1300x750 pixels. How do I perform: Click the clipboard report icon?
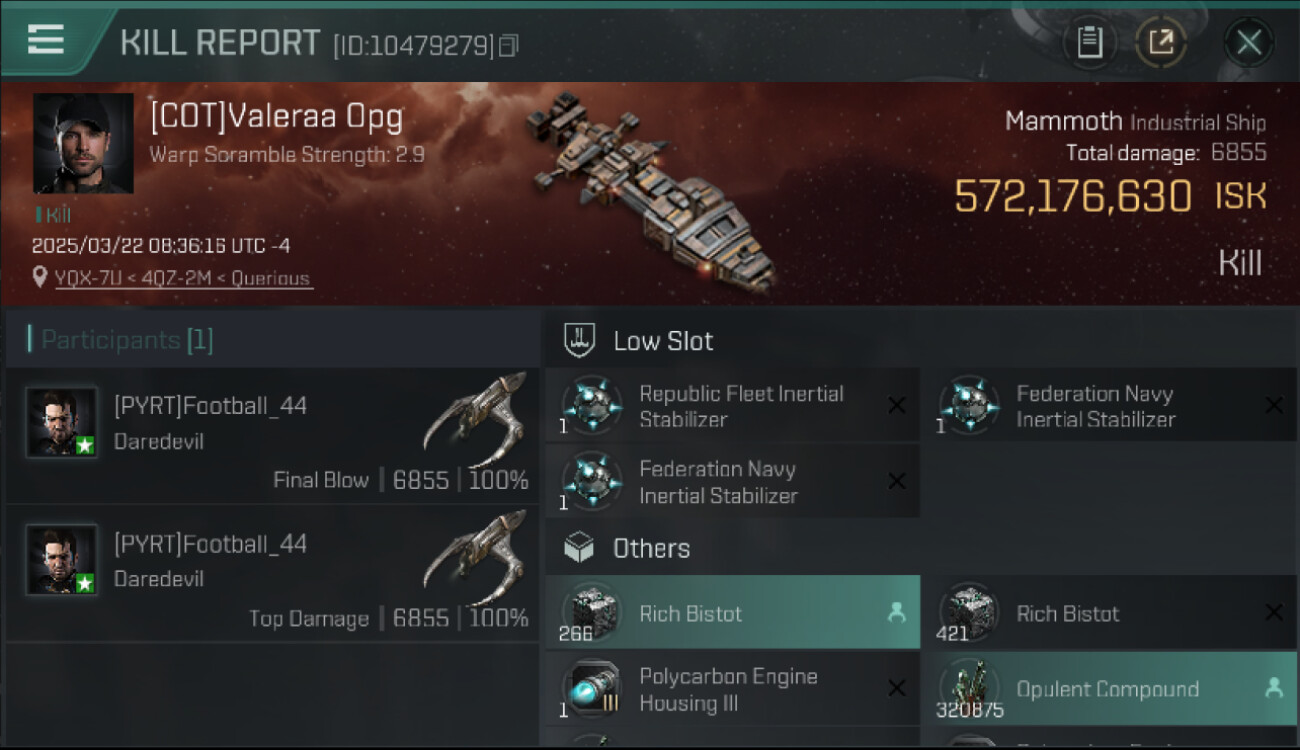1089,42
